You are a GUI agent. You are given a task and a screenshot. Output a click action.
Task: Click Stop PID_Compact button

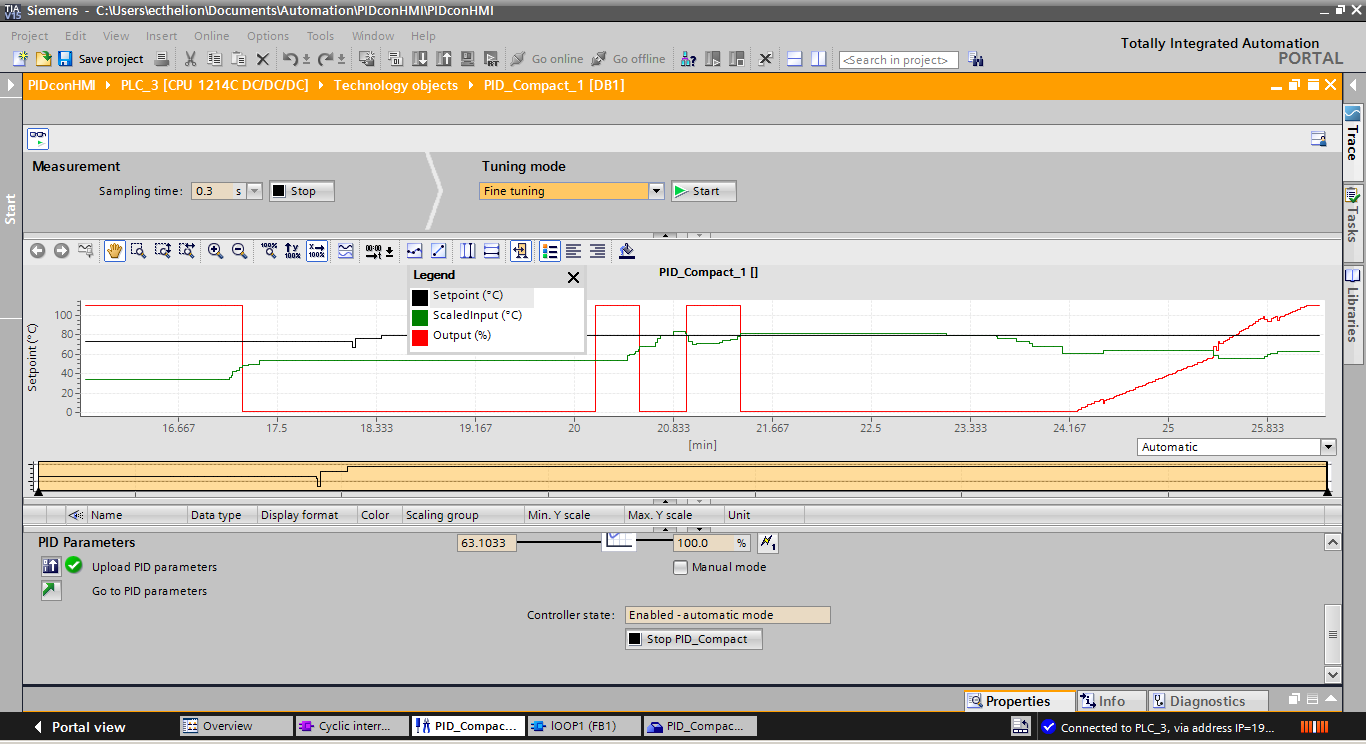[694, 639]
